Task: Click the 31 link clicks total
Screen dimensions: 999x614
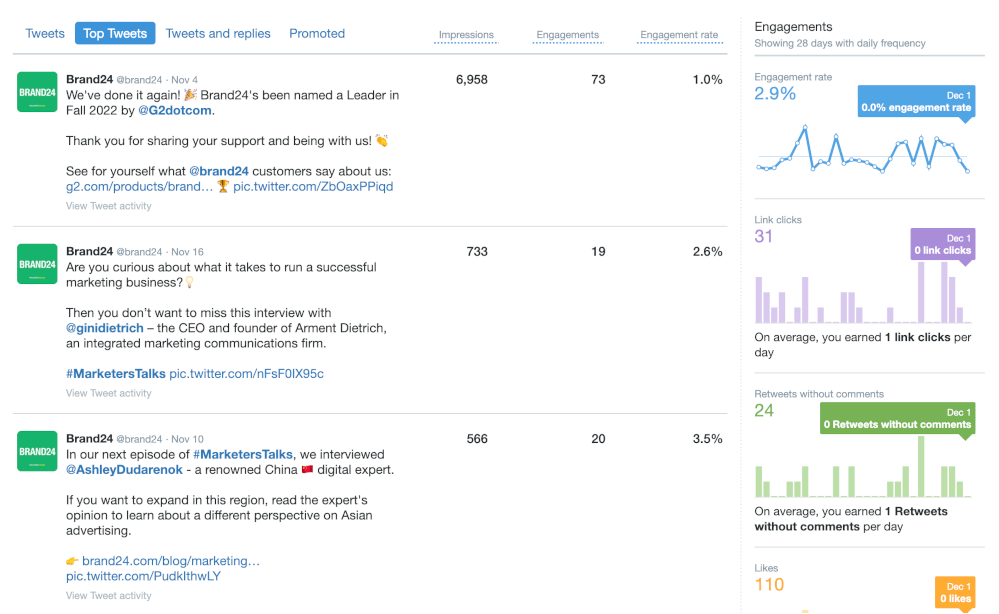Action: click(x=763, y=236)
